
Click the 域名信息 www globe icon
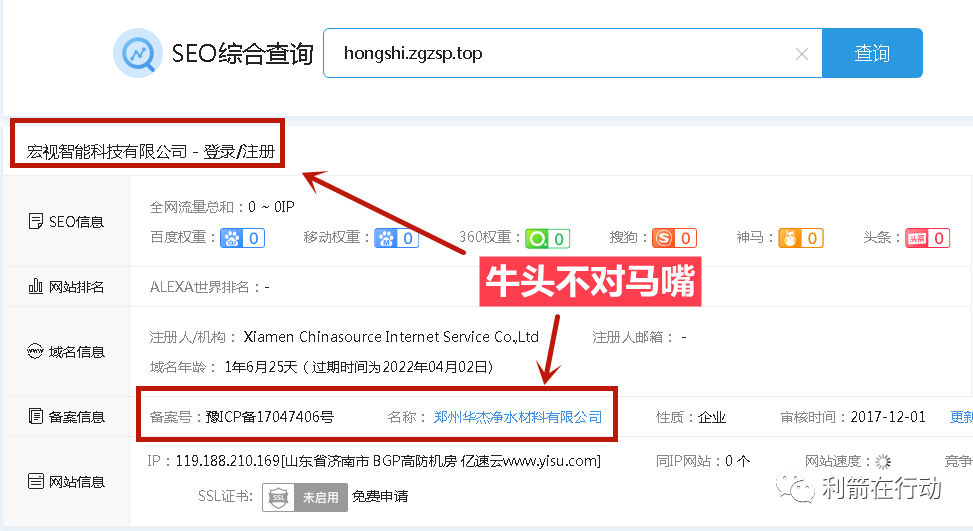click(35, 351)
